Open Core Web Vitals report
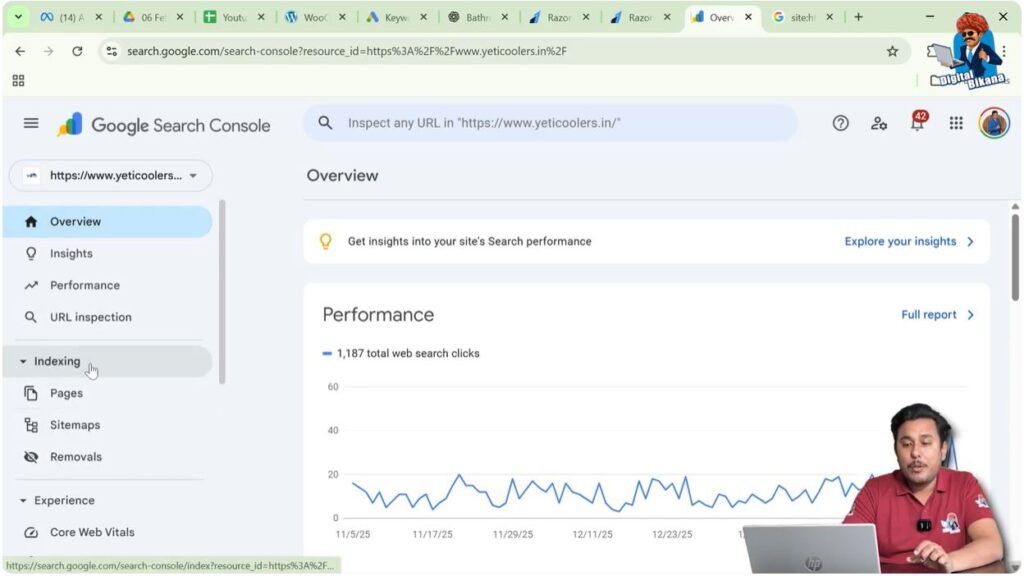The width and height of the screenshot is (1024, 576). tap(108, 532)
